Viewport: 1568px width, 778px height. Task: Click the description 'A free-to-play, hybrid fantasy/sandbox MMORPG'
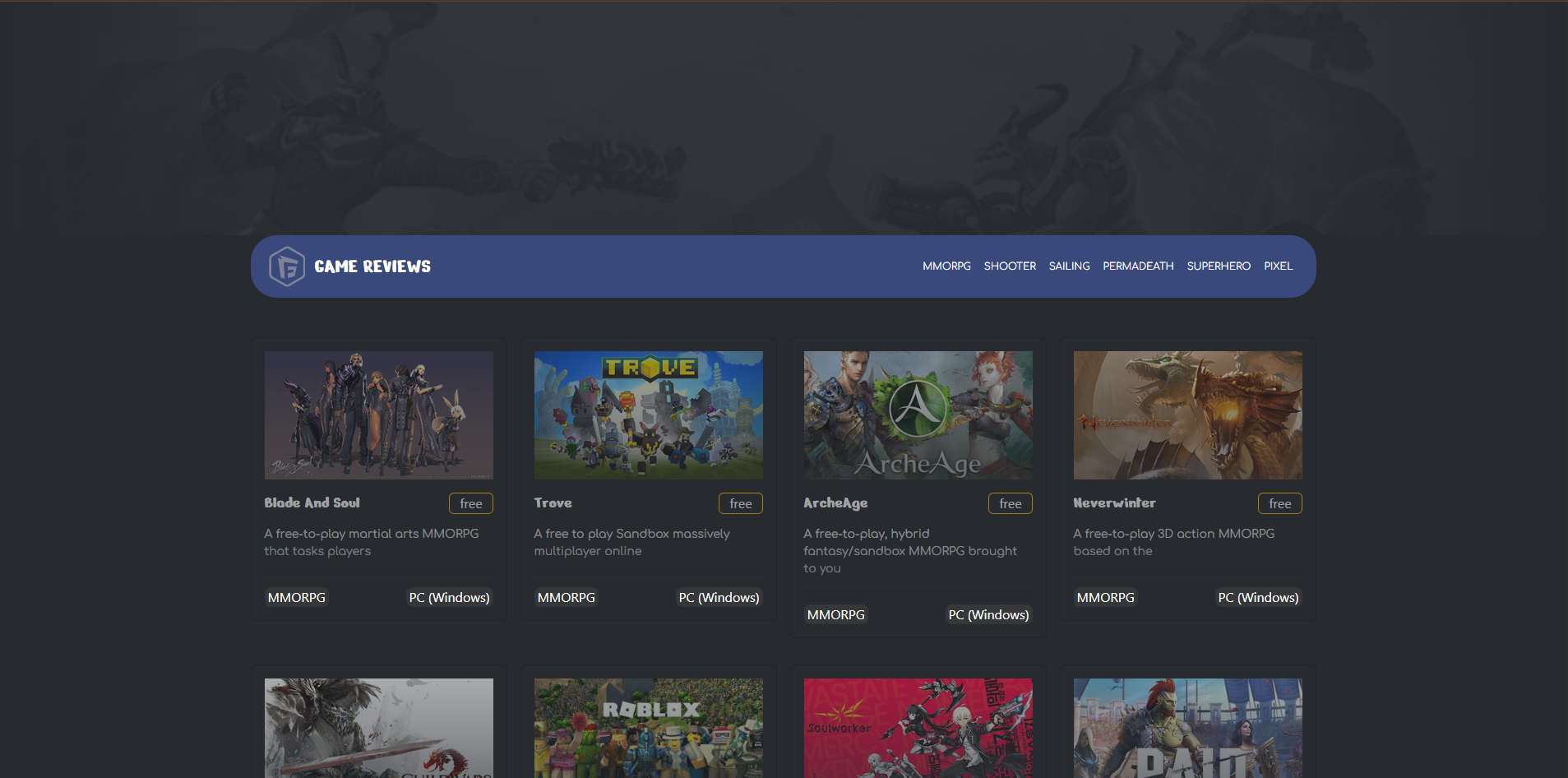(x=911, y=551)
